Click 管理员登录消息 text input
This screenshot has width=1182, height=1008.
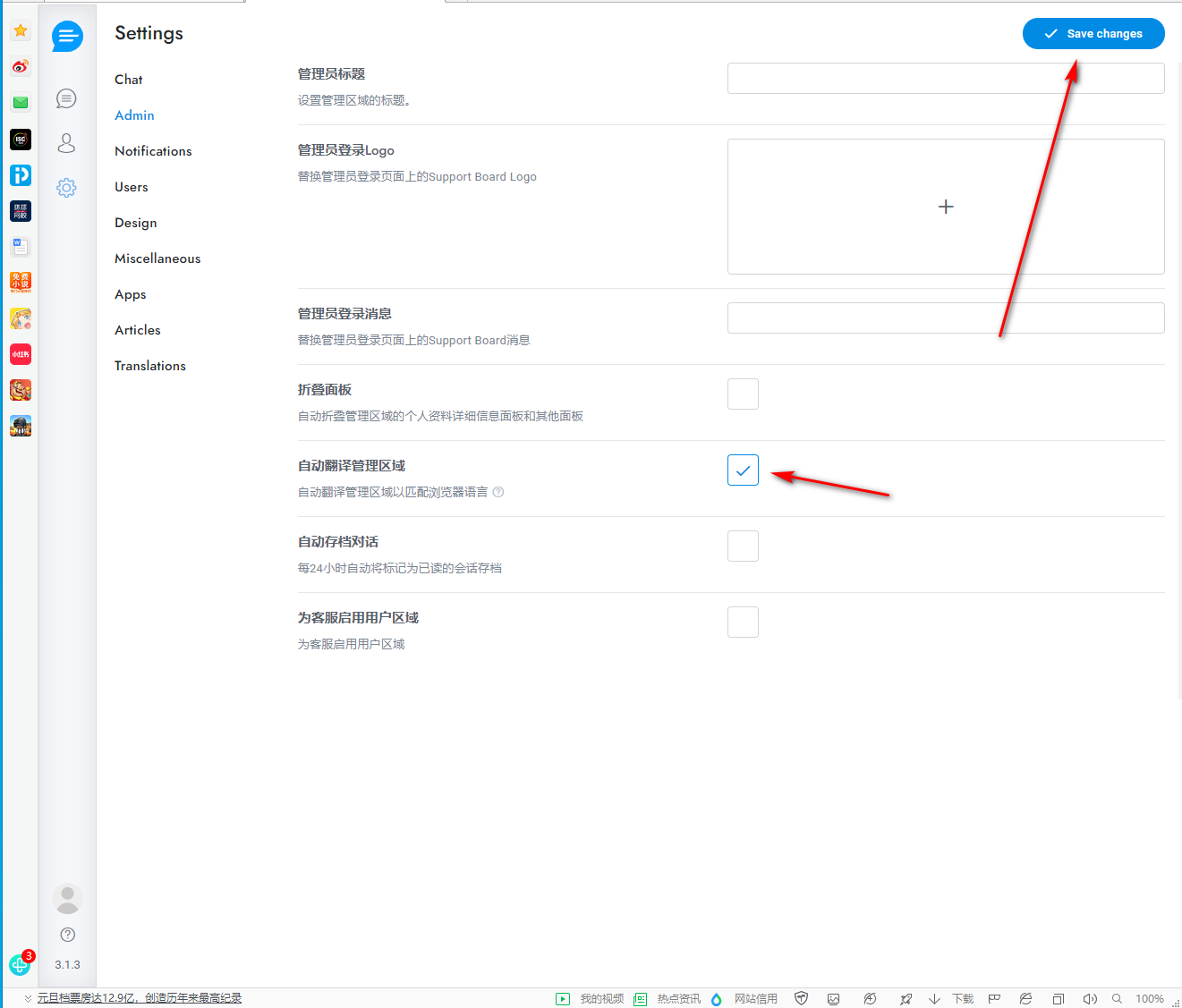point(946,318)
